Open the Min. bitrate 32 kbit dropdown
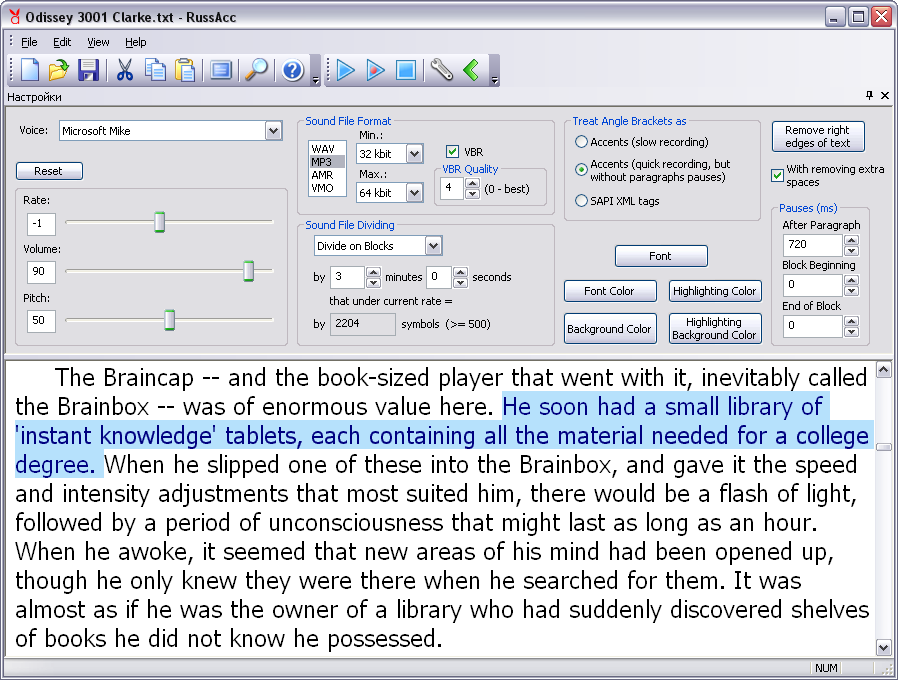Viewport: 898px width, 680px height. point(415,154)
